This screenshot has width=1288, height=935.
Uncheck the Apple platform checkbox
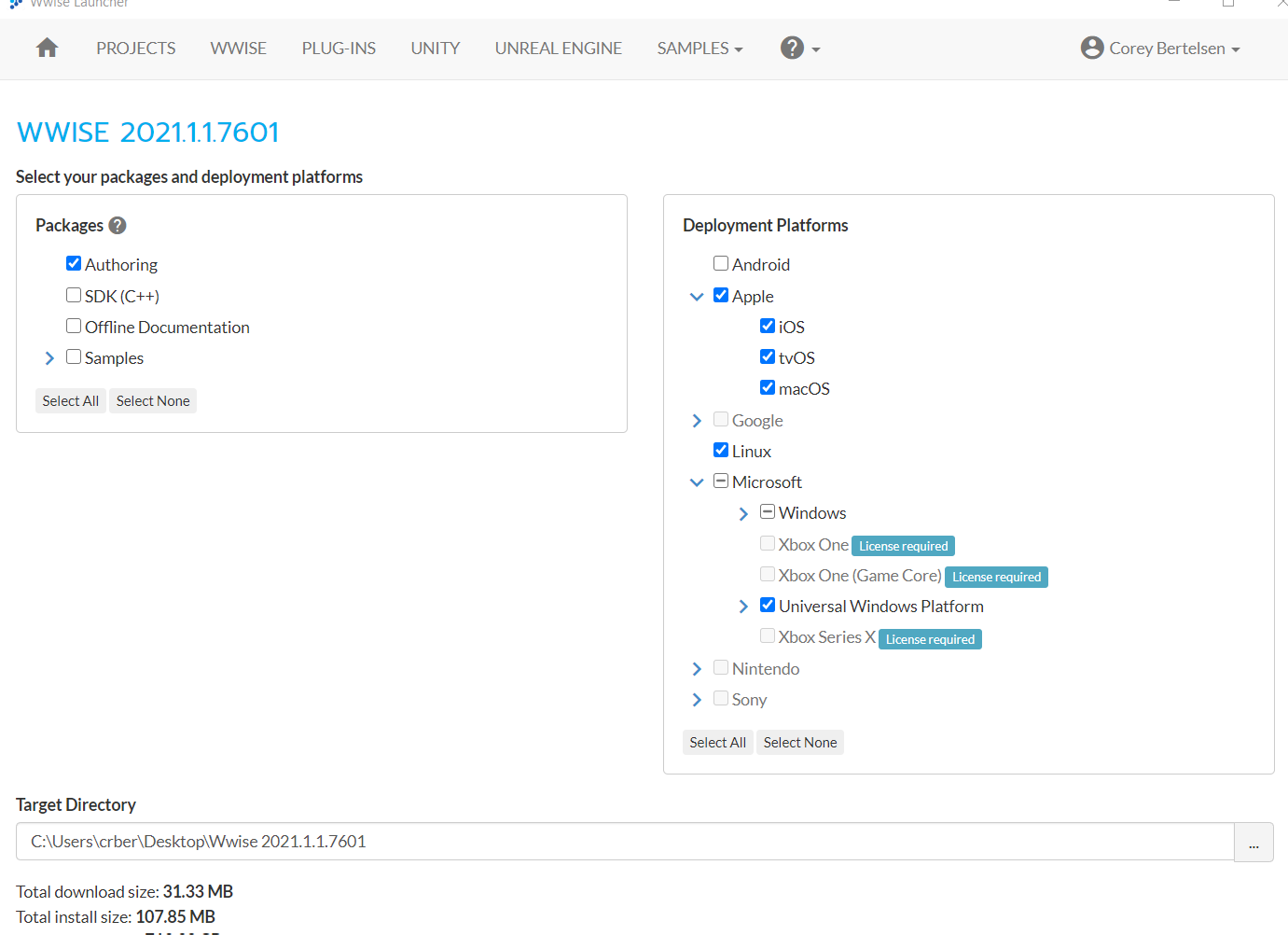721,295
